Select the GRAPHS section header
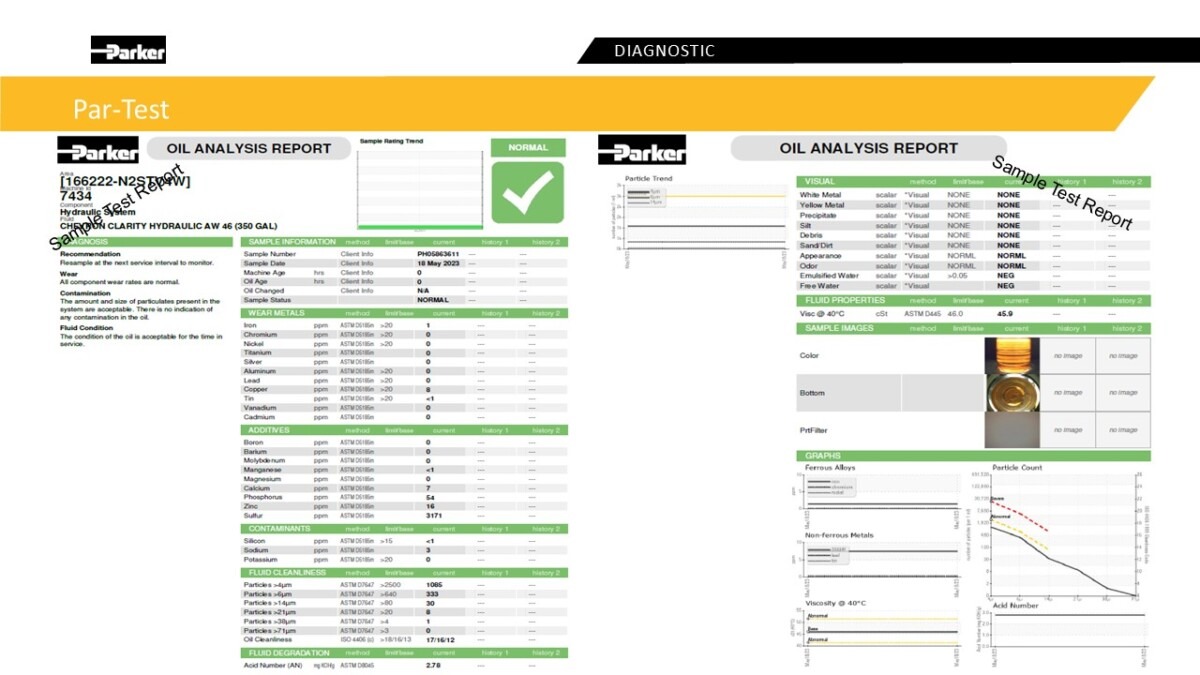1200x675 pixels. click(x=973, y=456)
